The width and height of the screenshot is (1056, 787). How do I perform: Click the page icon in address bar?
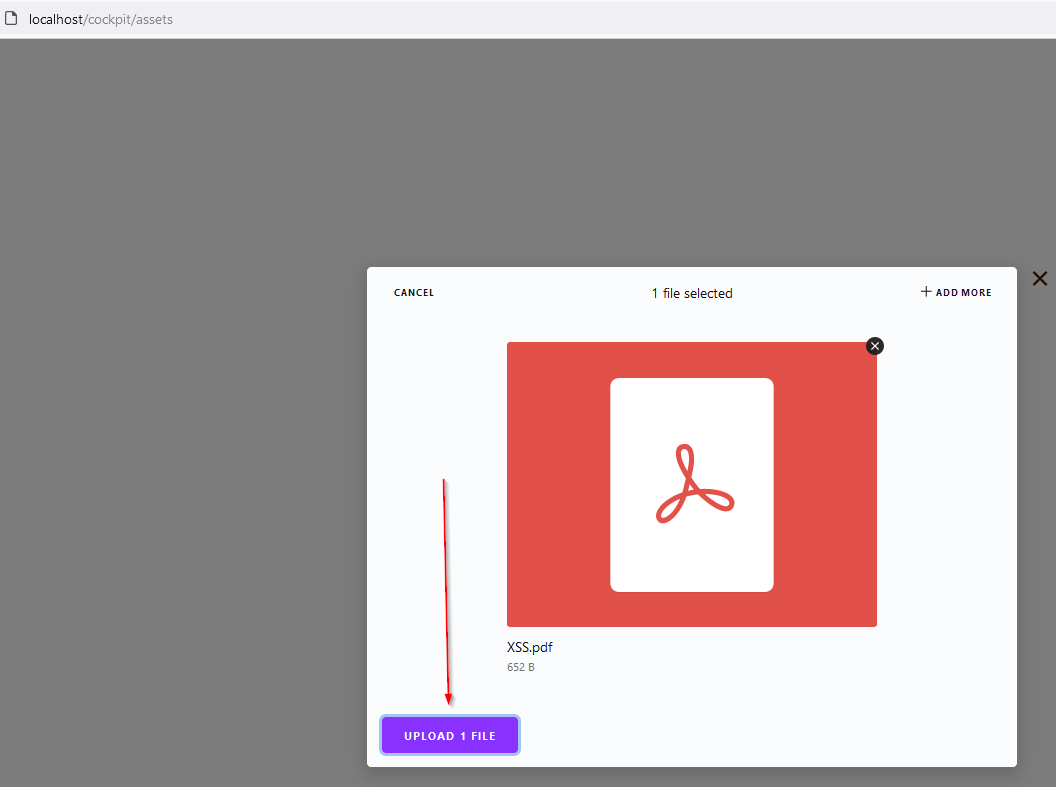tap(11, 18)
